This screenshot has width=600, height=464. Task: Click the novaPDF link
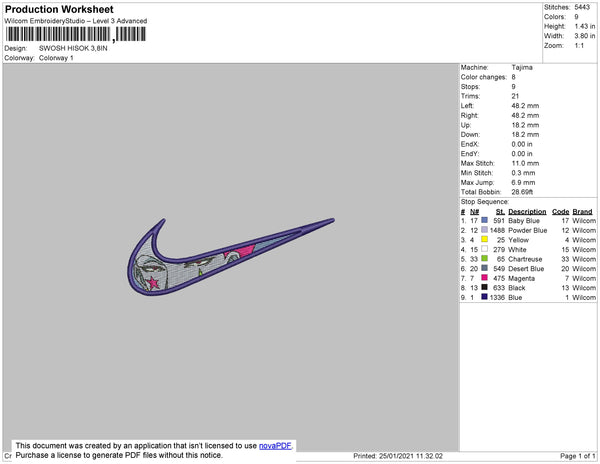(x=275, y=446)
